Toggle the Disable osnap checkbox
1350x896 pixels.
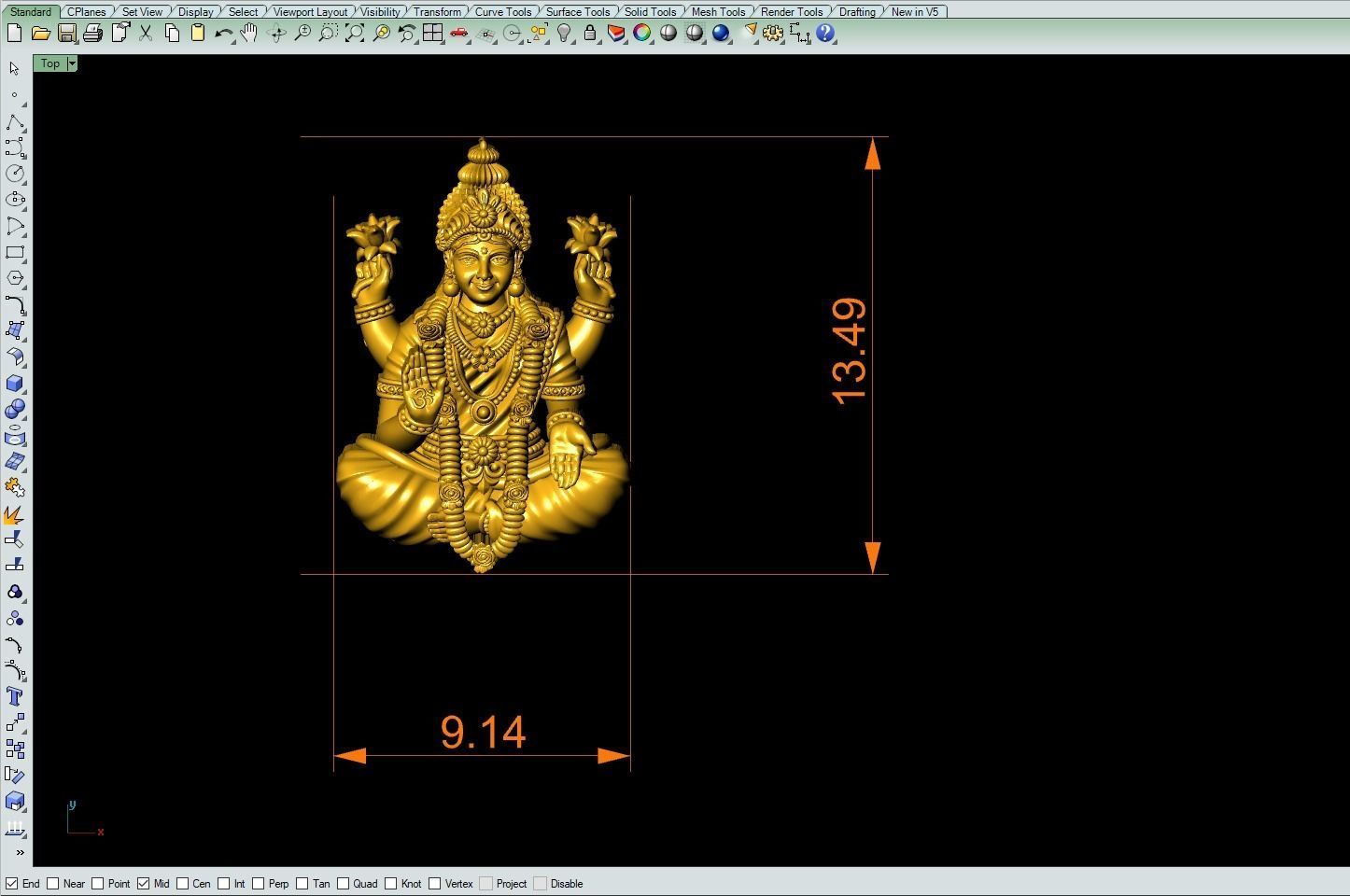[541, 883]
